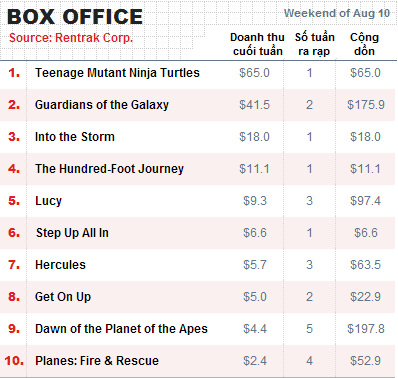The image size is (398, 378).
Task: Click Planes: Fire & Rescue title
Action: 97,361
